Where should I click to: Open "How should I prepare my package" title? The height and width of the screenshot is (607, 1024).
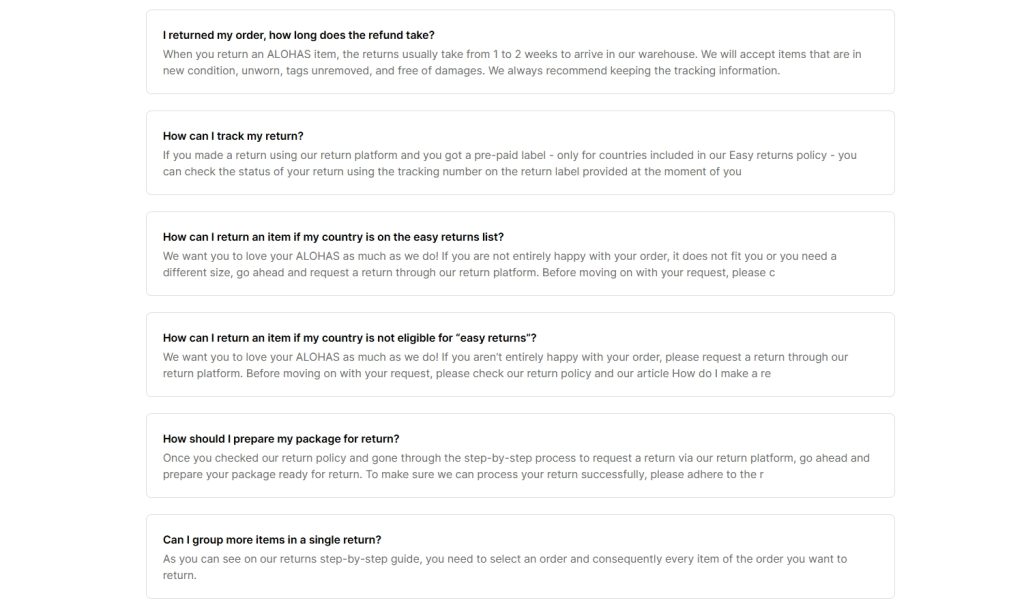click(x=281, y=439)
